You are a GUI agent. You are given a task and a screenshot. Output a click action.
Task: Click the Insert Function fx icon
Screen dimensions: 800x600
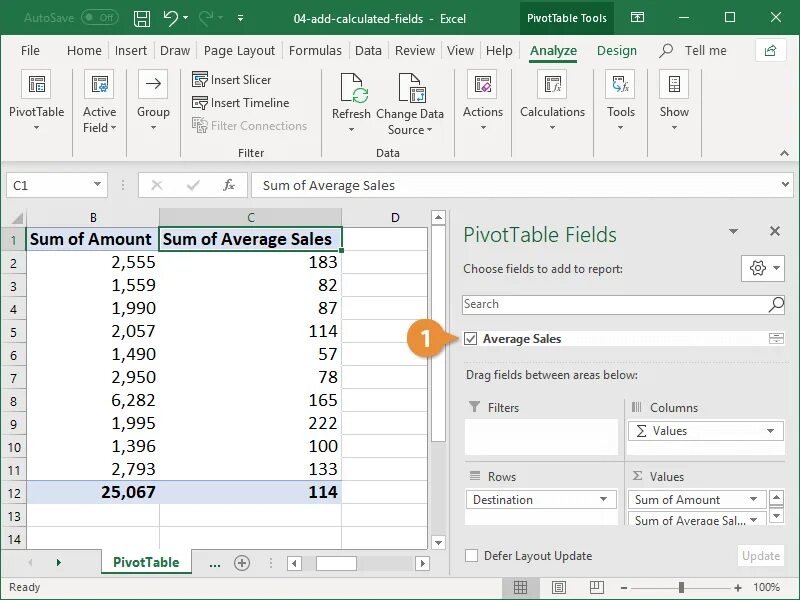click(229, 185)
